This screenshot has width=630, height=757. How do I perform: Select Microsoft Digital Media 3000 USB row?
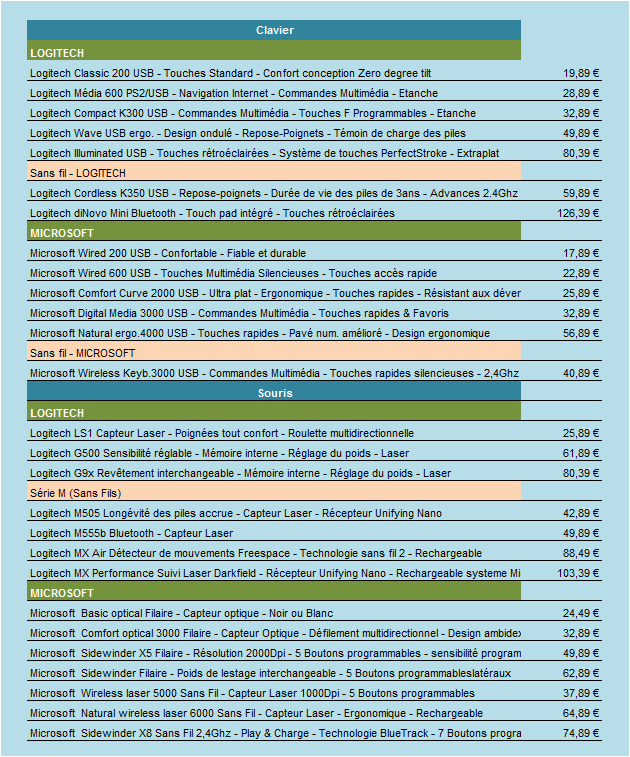click(314, 313)
